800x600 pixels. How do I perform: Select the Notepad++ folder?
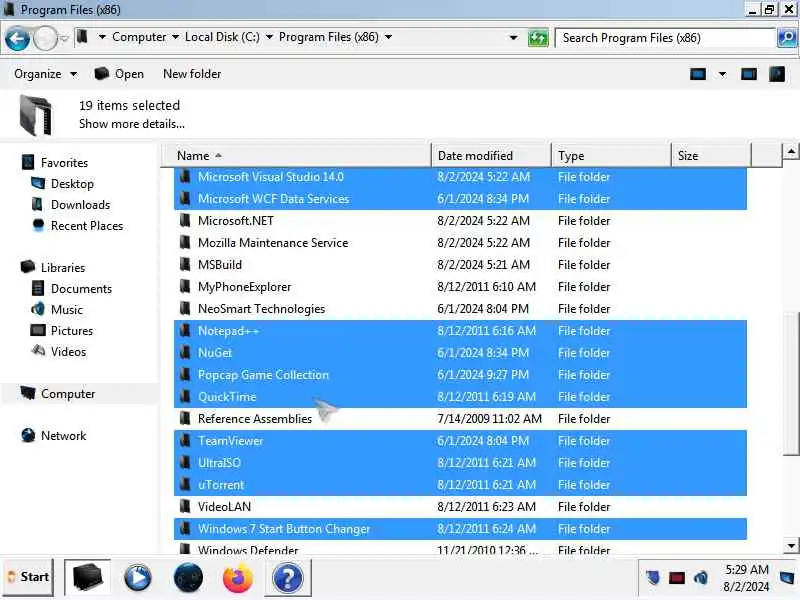[460, 331]
